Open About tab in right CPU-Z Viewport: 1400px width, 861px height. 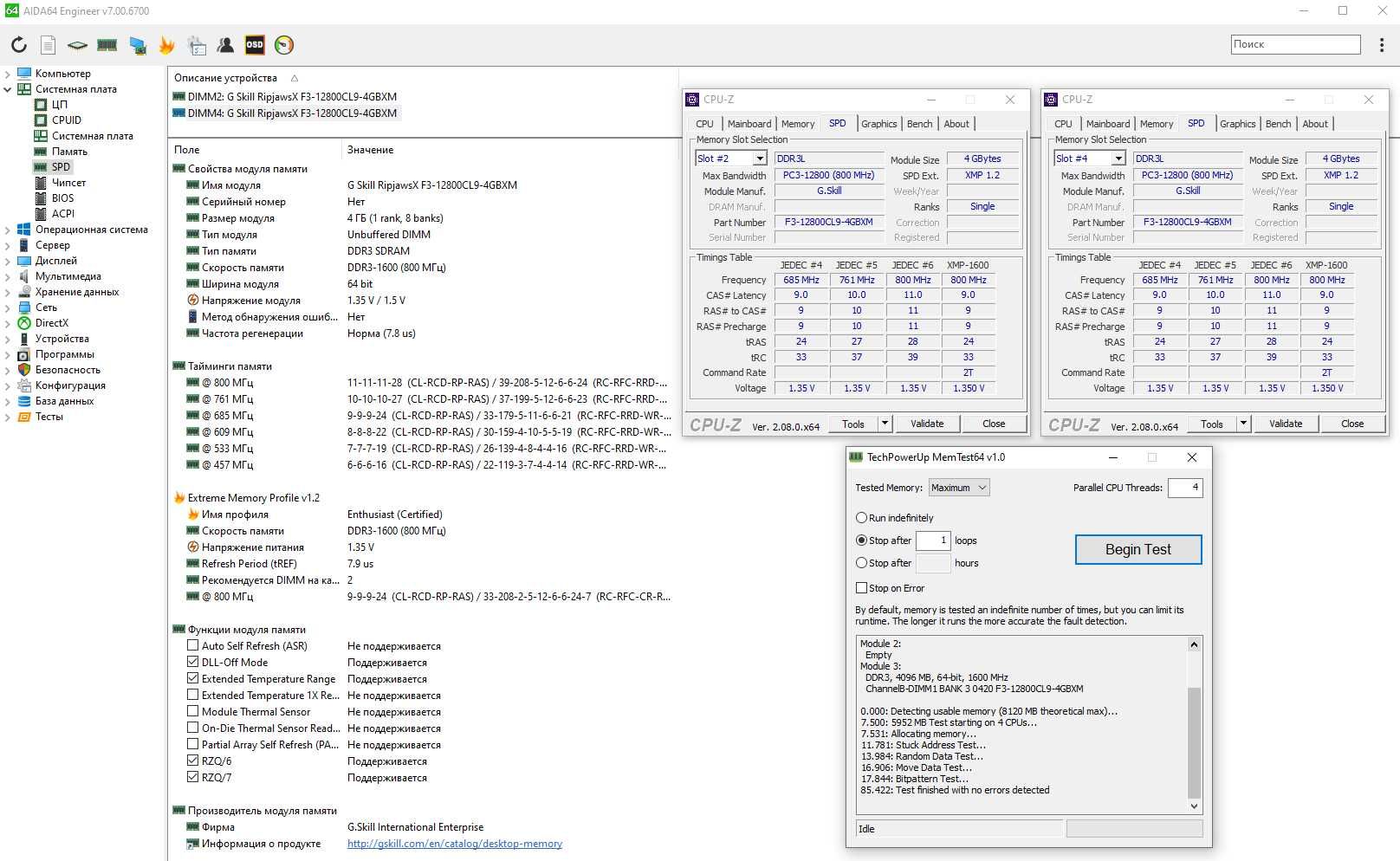1314,124
